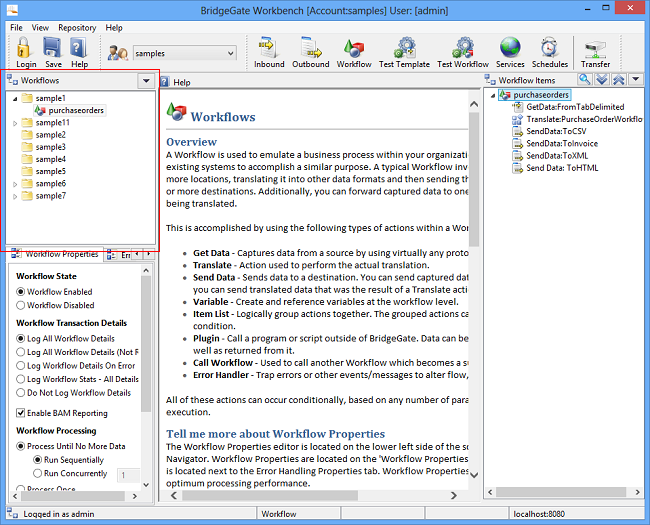Screen dimensions: 650x525
Task: Select SendData:ToCSV workflow item
Action: tap(556, 131)
